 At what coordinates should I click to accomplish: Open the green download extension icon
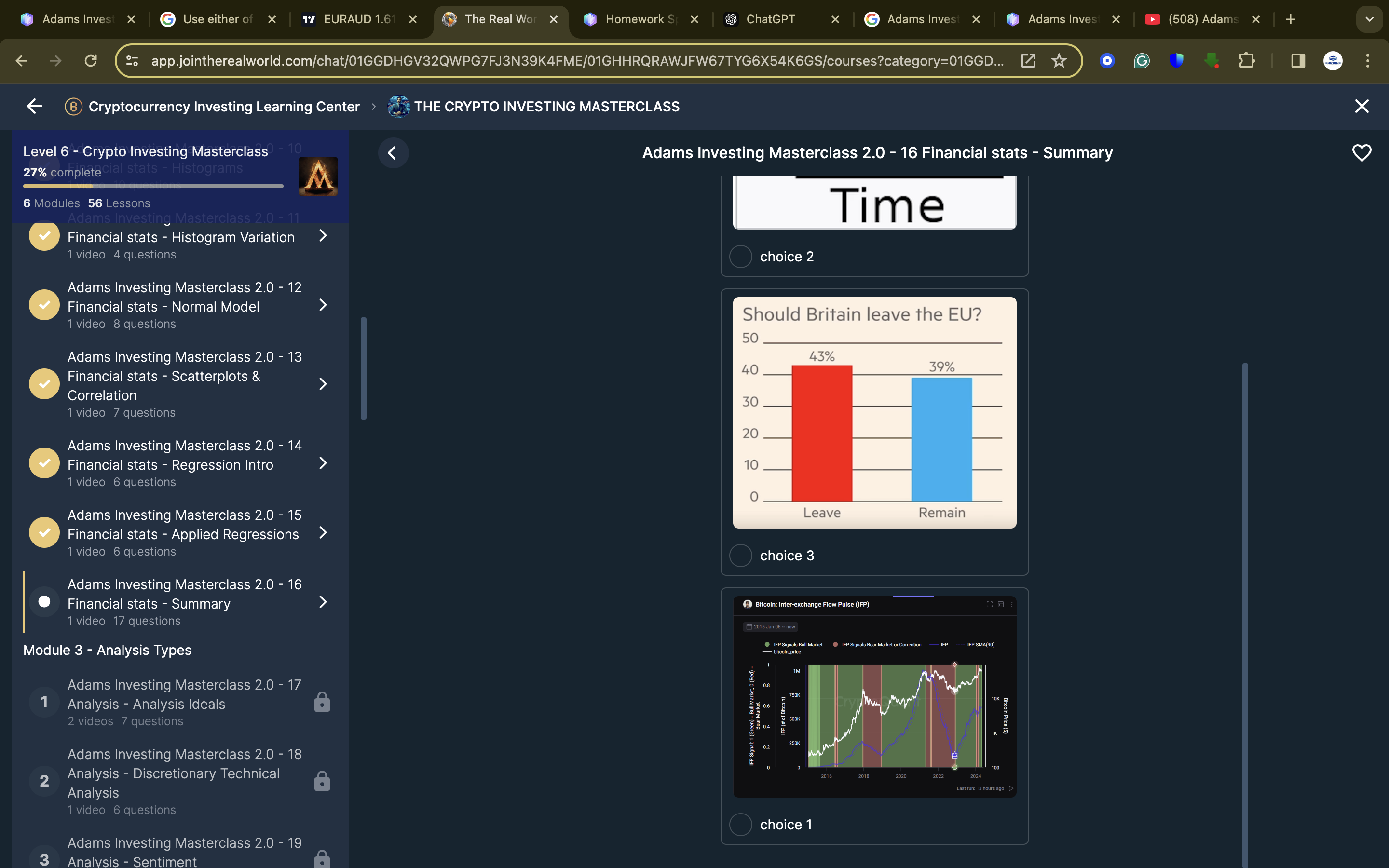pyautogui.click(x=1212, y=61)
